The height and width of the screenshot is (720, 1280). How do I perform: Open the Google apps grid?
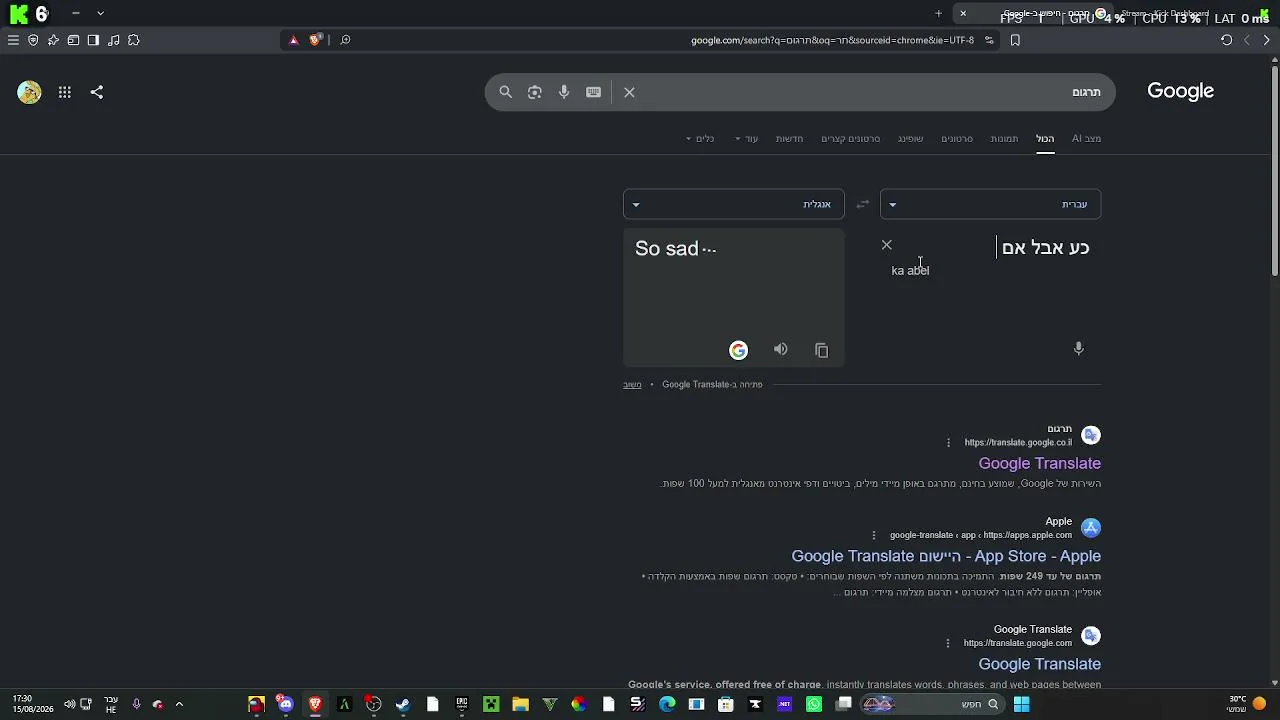pyautogui.click(x=65, y=92)
